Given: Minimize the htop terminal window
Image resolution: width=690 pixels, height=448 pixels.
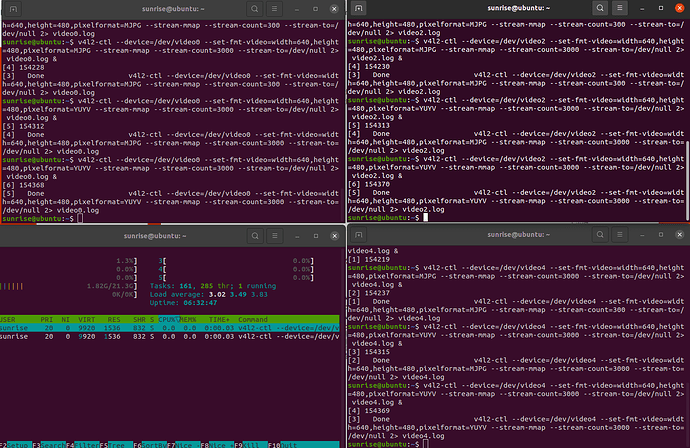Looking at the screenshot, I should coord(297,236).
